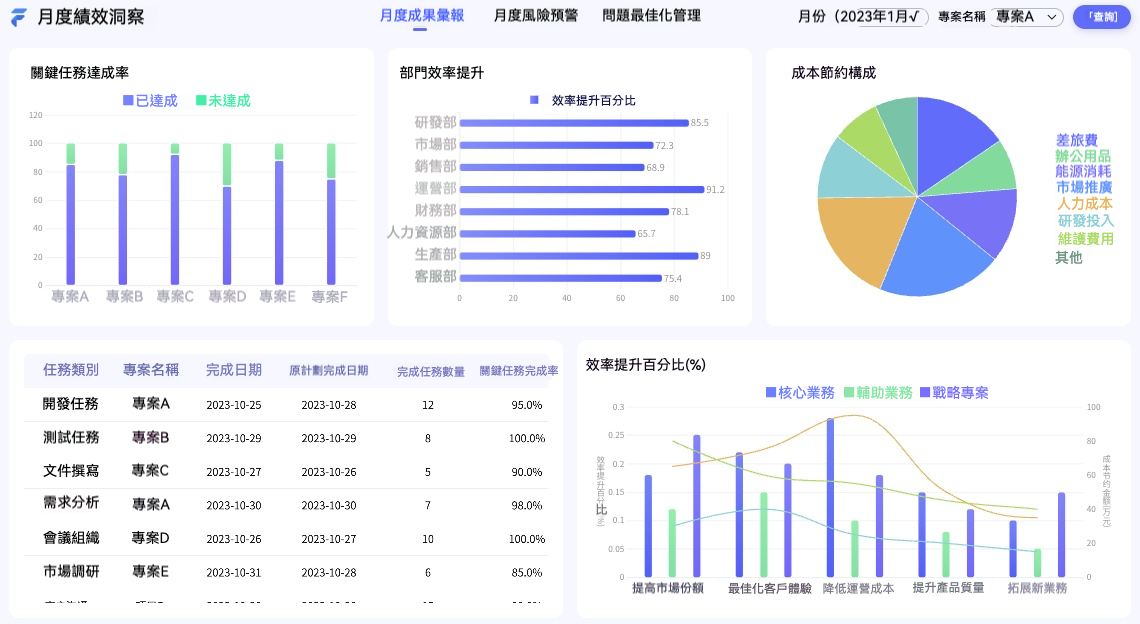The height and width of the screenshot is (624, 1140).
Task: Click the 運營部 bar showing 91.2
Action: click(x=582, y=189)
